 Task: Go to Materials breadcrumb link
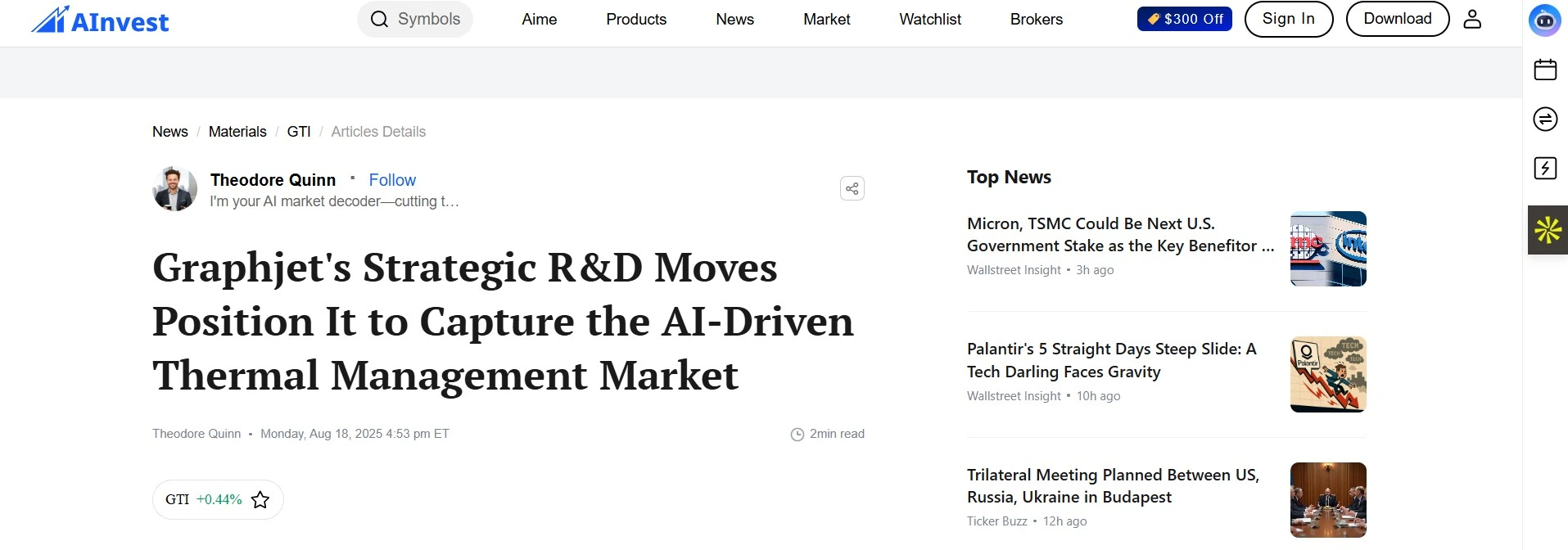tap(237, 132)
